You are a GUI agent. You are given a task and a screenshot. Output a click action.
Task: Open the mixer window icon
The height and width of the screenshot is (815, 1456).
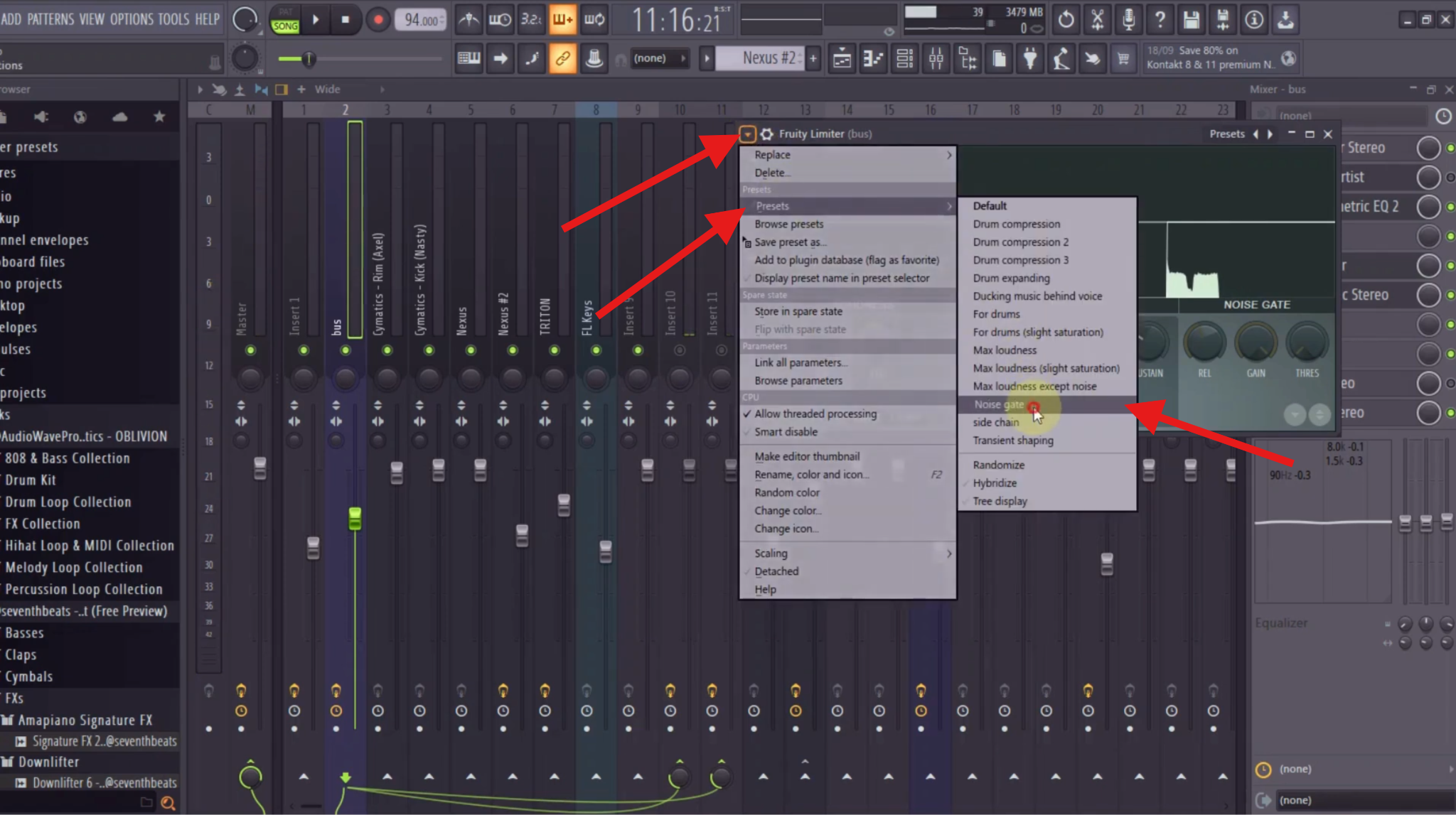[936, 58]
